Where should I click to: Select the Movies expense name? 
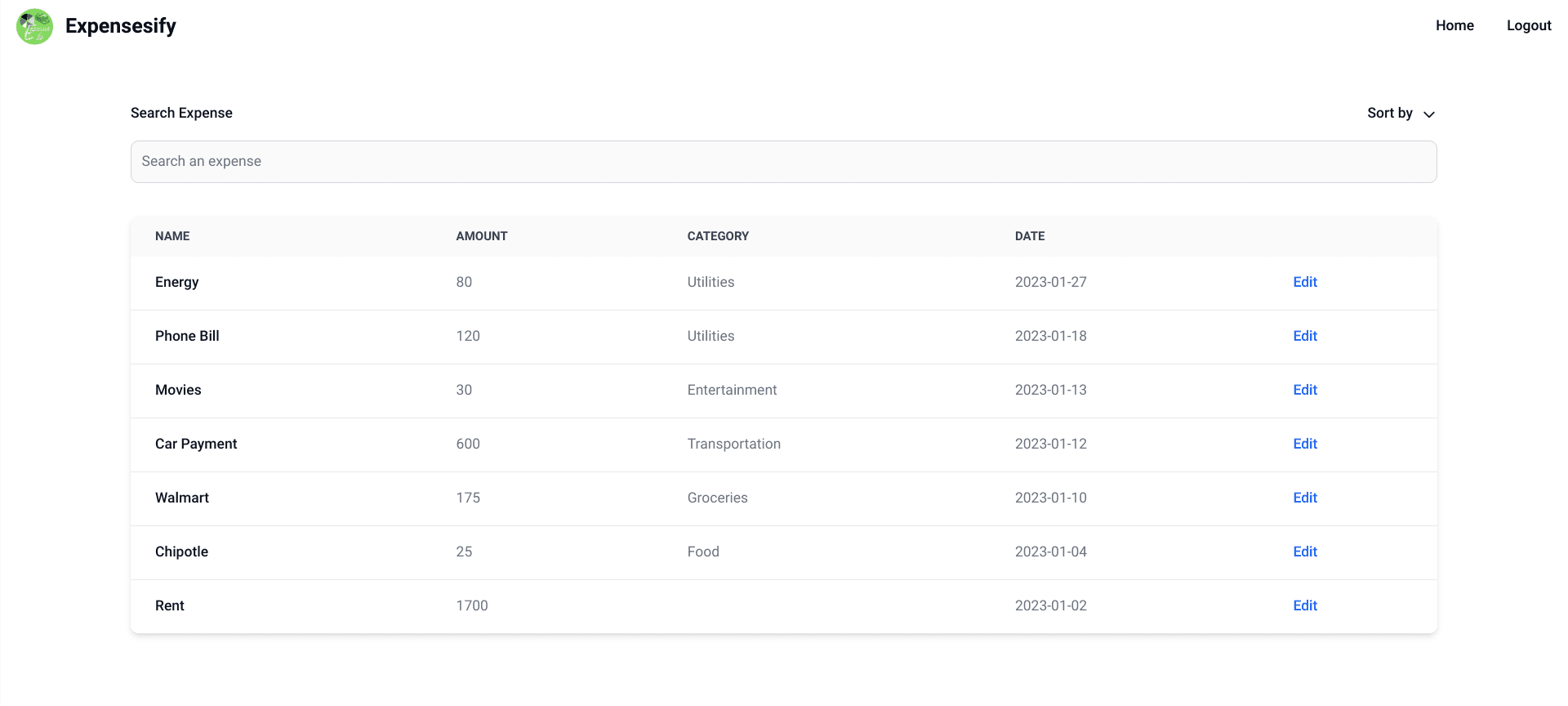(178, 390)
